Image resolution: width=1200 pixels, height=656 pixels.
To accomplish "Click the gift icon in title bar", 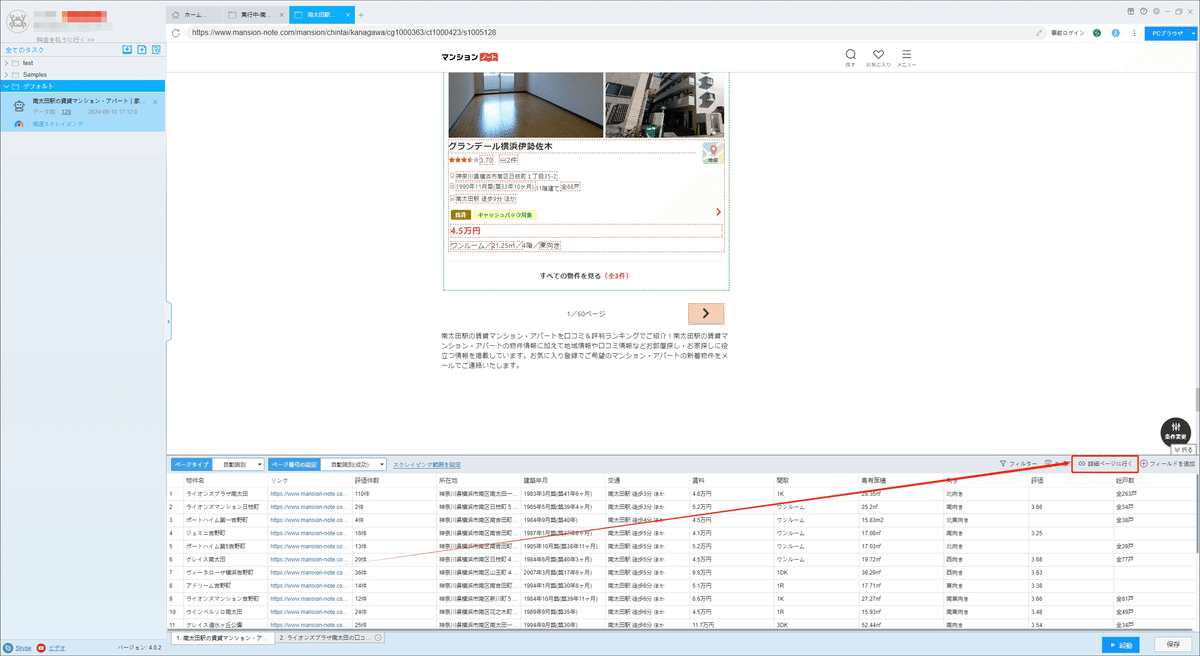I will point(1130,10).
